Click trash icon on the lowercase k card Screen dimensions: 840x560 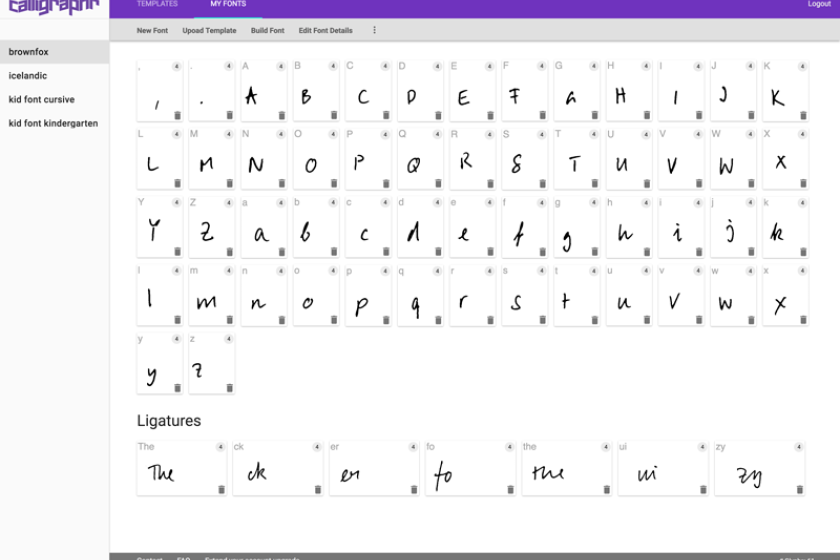coord(803,251)
